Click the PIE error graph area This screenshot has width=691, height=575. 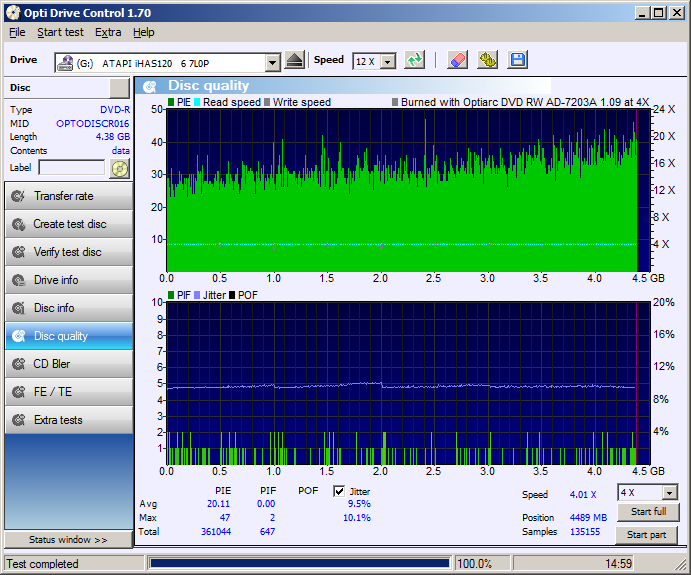coord(408,190)
